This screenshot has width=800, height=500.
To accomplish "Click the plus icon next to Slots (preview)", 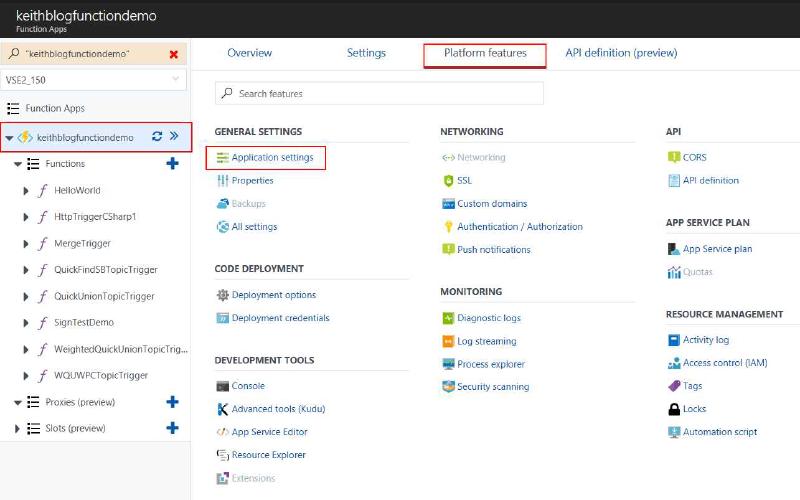I will point(172,428).
